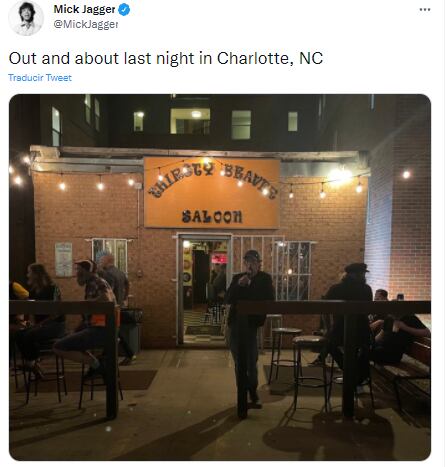Image resolution: width=446 pixels, height=467 pixels.
Task: Open the attached saloon photo
Action: click(x=220, y=277)
